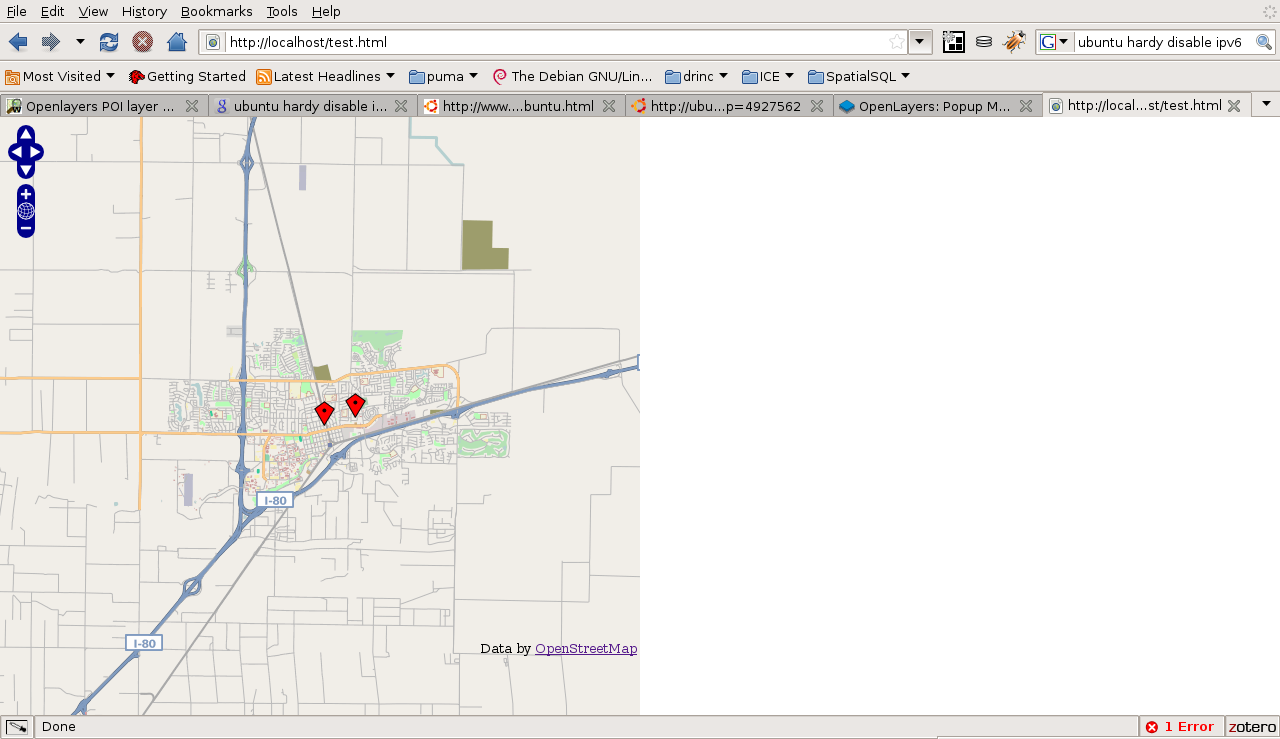The width and height of the screenshot is (1280, 739).
Task: Go forward to the next page
Action: 50,42
